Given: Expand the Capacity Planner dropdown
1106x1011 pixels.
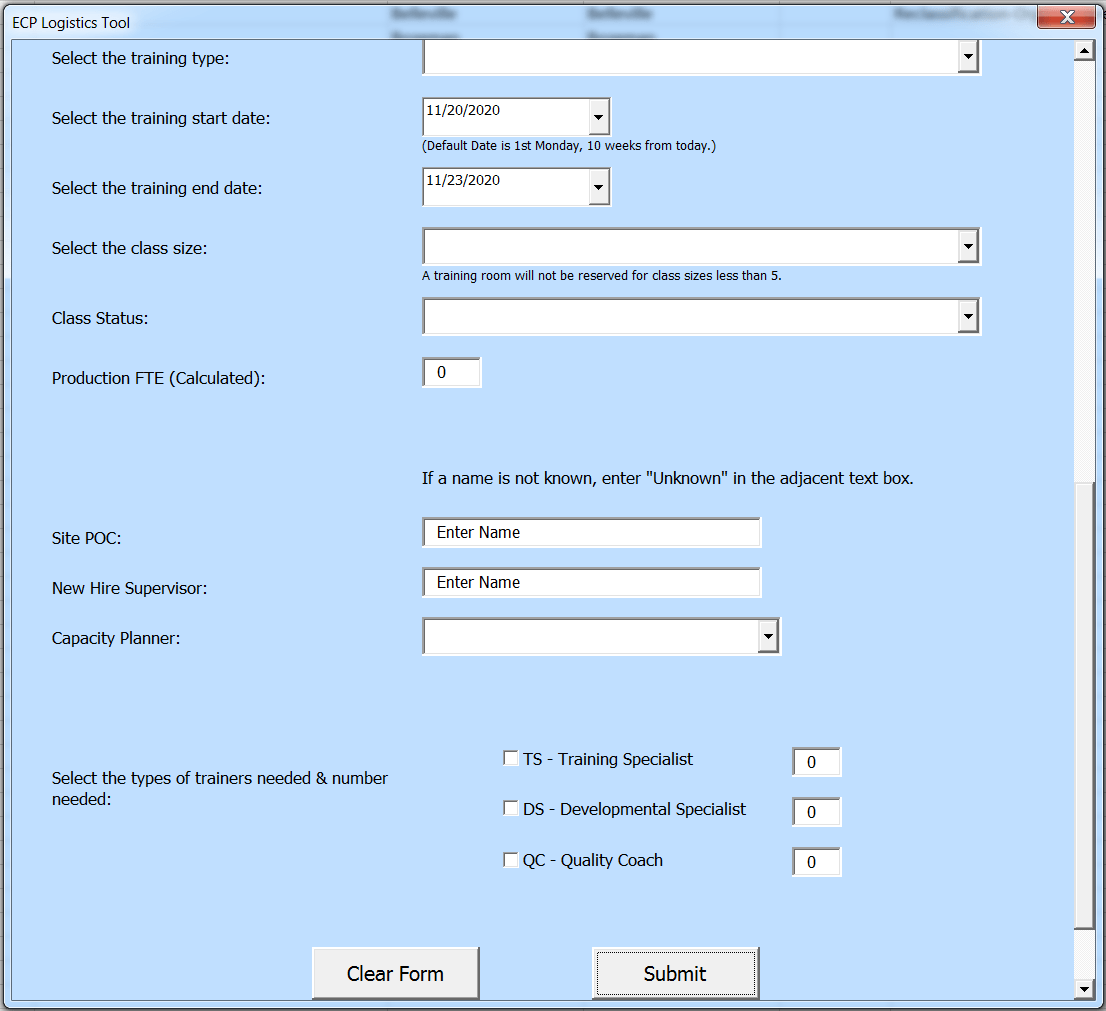Looking at the screenshot, I should pos(767,636).
